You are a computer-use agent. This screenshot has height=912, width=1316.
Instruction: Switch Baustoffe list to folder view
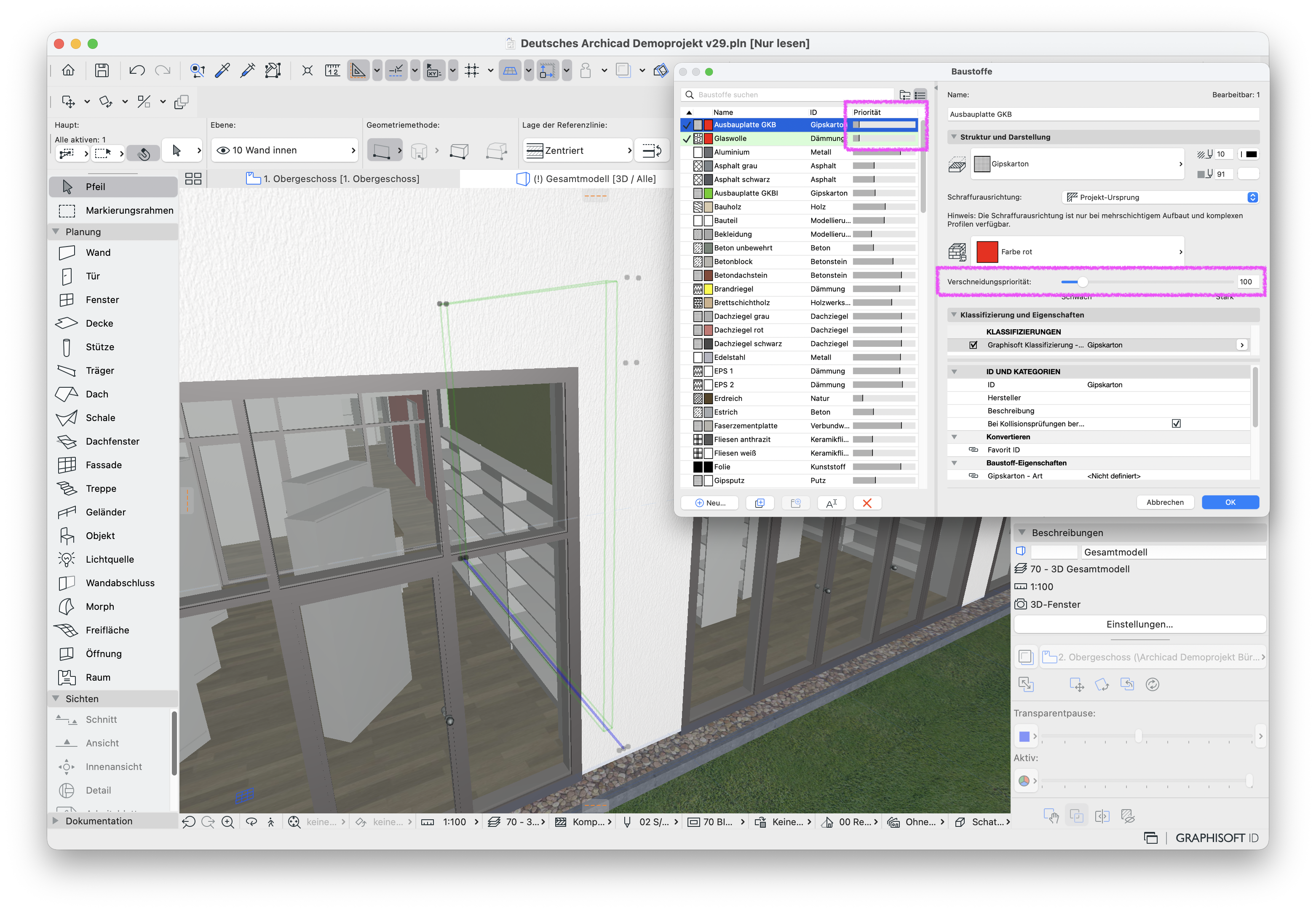click(x=905, y=95)
